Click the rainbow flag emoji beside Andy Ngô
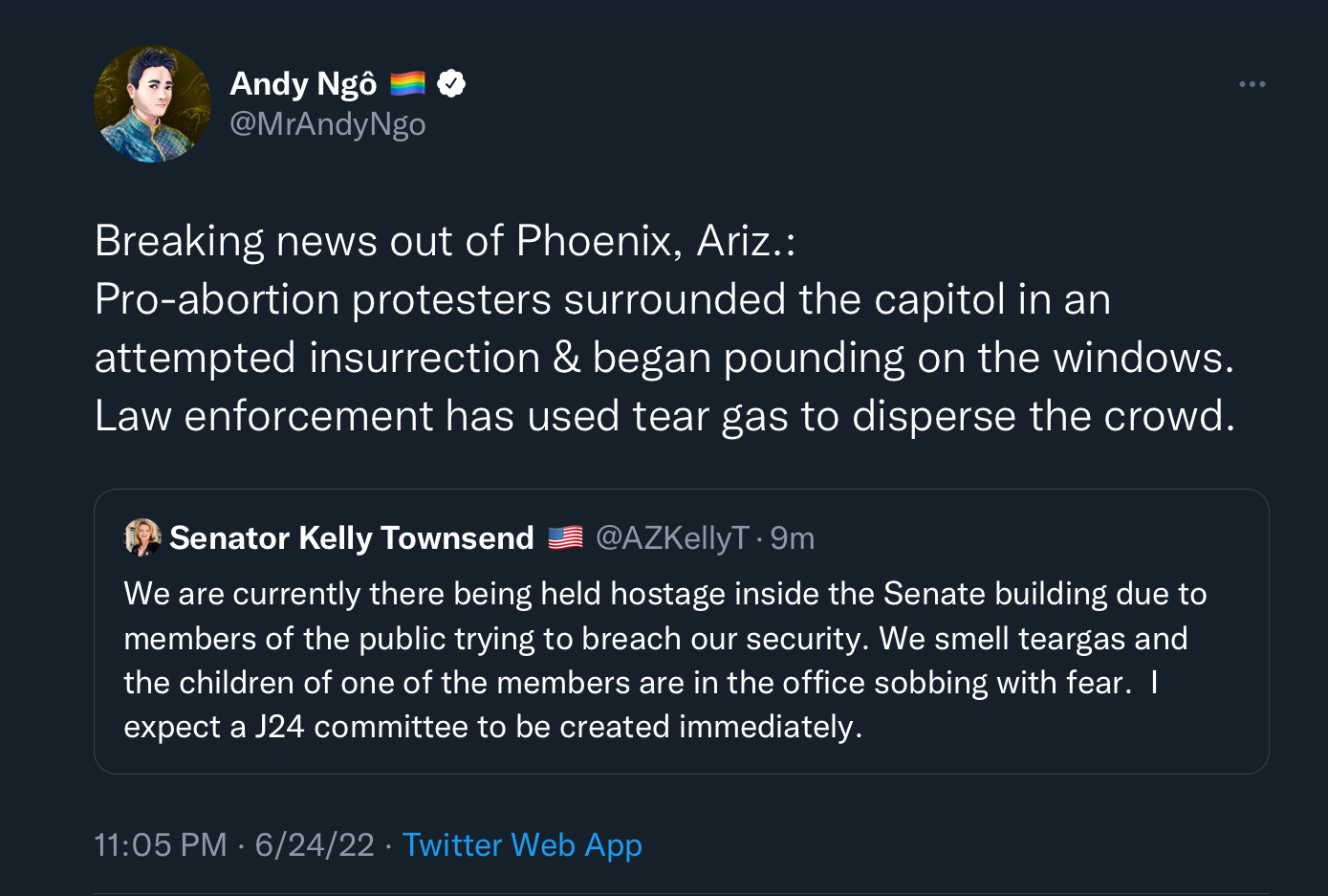Screen dimensions: 1328x896 407,84
